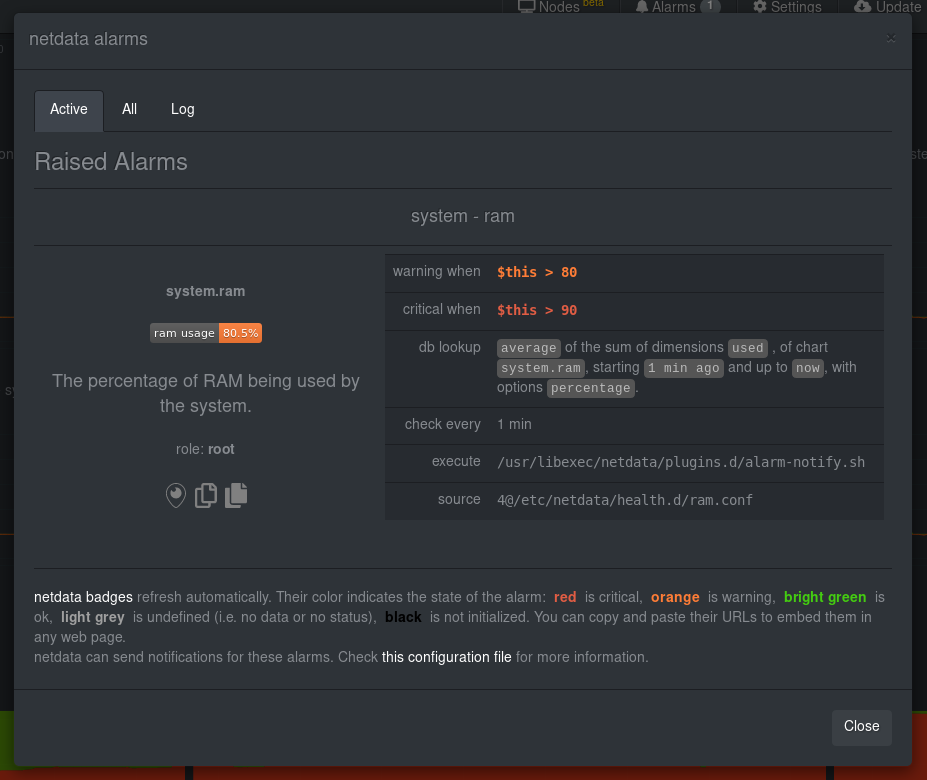Switch to the Active tab
The height and width of the screenshot is (780, 927).
click(x=69, y=109)
